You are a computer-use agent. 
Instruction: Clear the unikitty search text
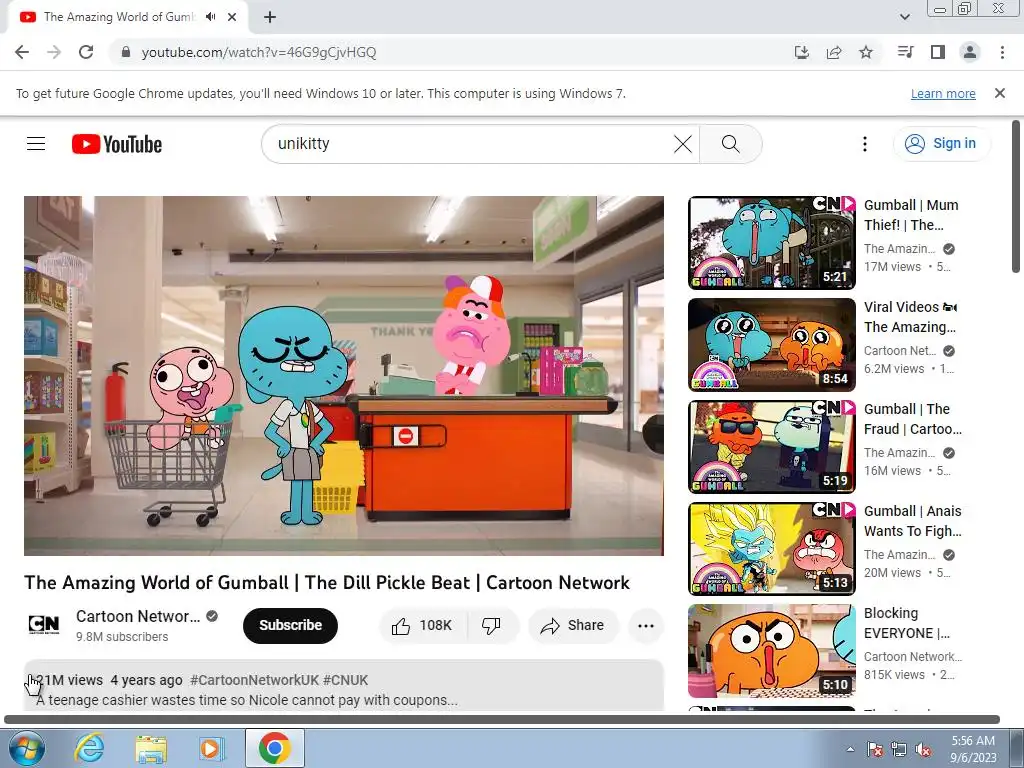coord(682,144)
